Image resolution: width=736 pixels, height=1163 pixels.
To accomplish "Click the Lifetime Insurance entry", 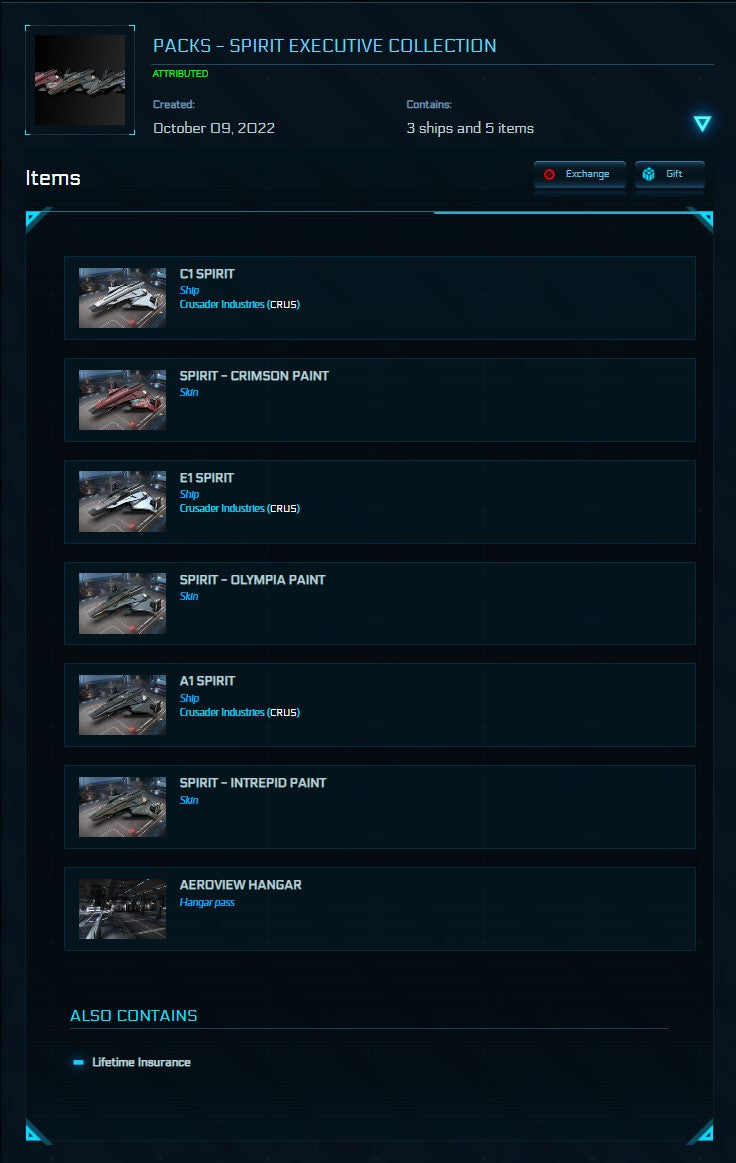I will pos(141,1062).
